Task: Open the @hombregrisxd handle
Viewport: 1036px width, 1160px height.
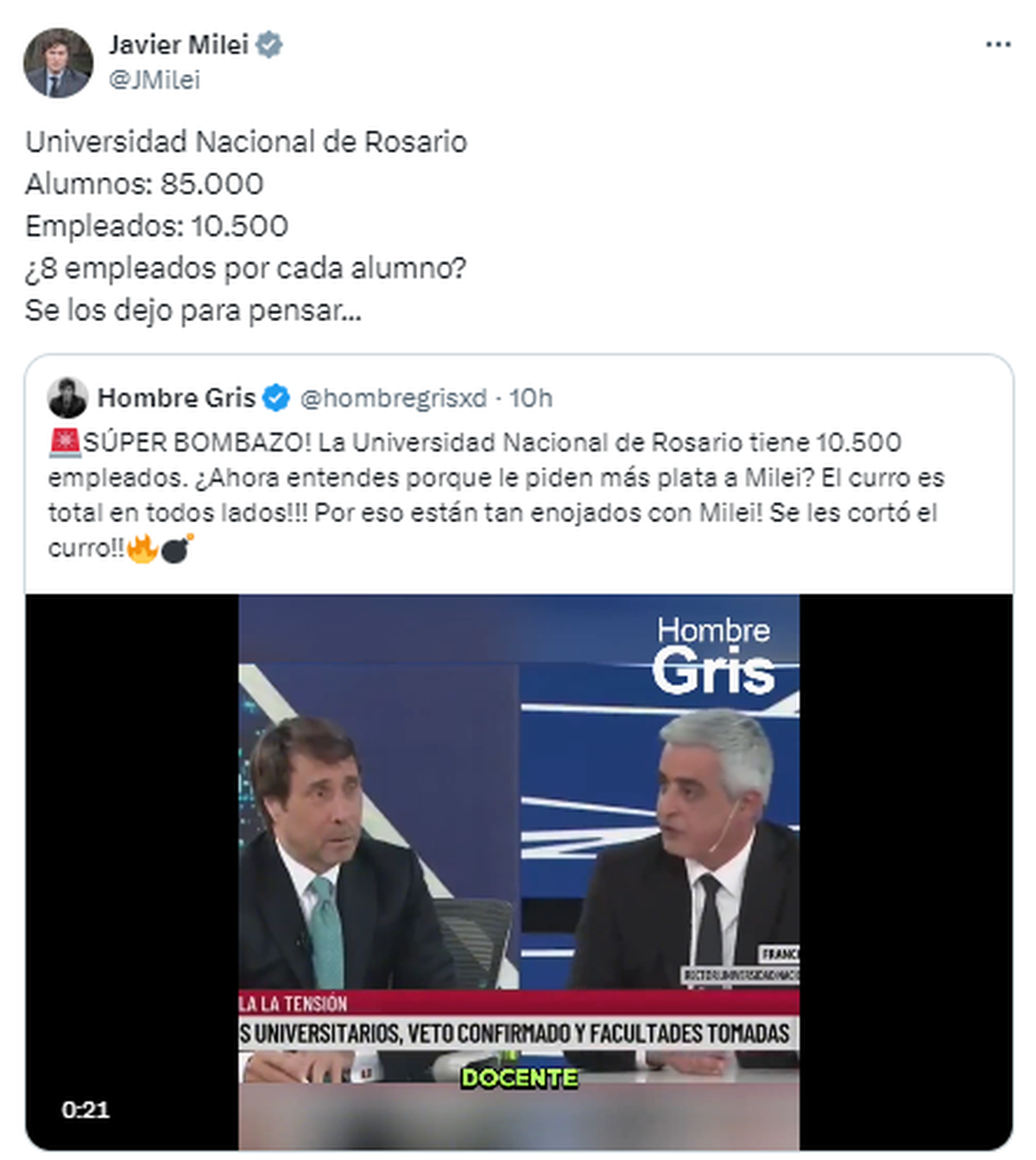Action: (x=393, y=398)
